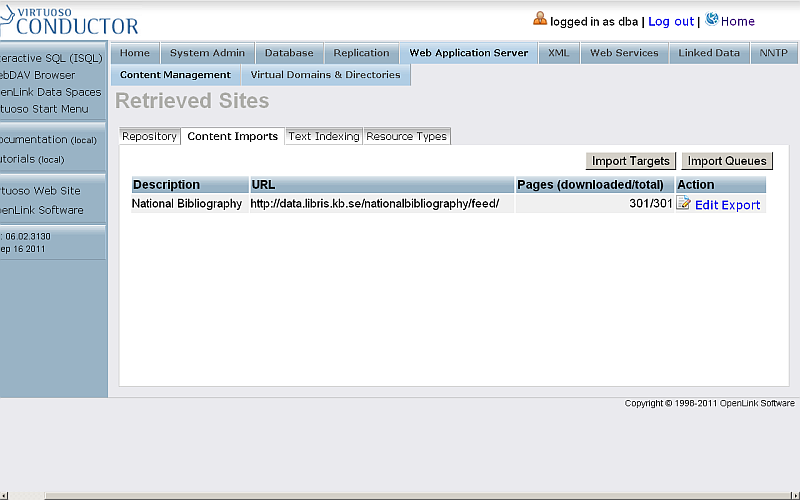Select Virtual Domains & Directories submenu
The height and width of the screenshot is (500, 800).
point(325,75)
